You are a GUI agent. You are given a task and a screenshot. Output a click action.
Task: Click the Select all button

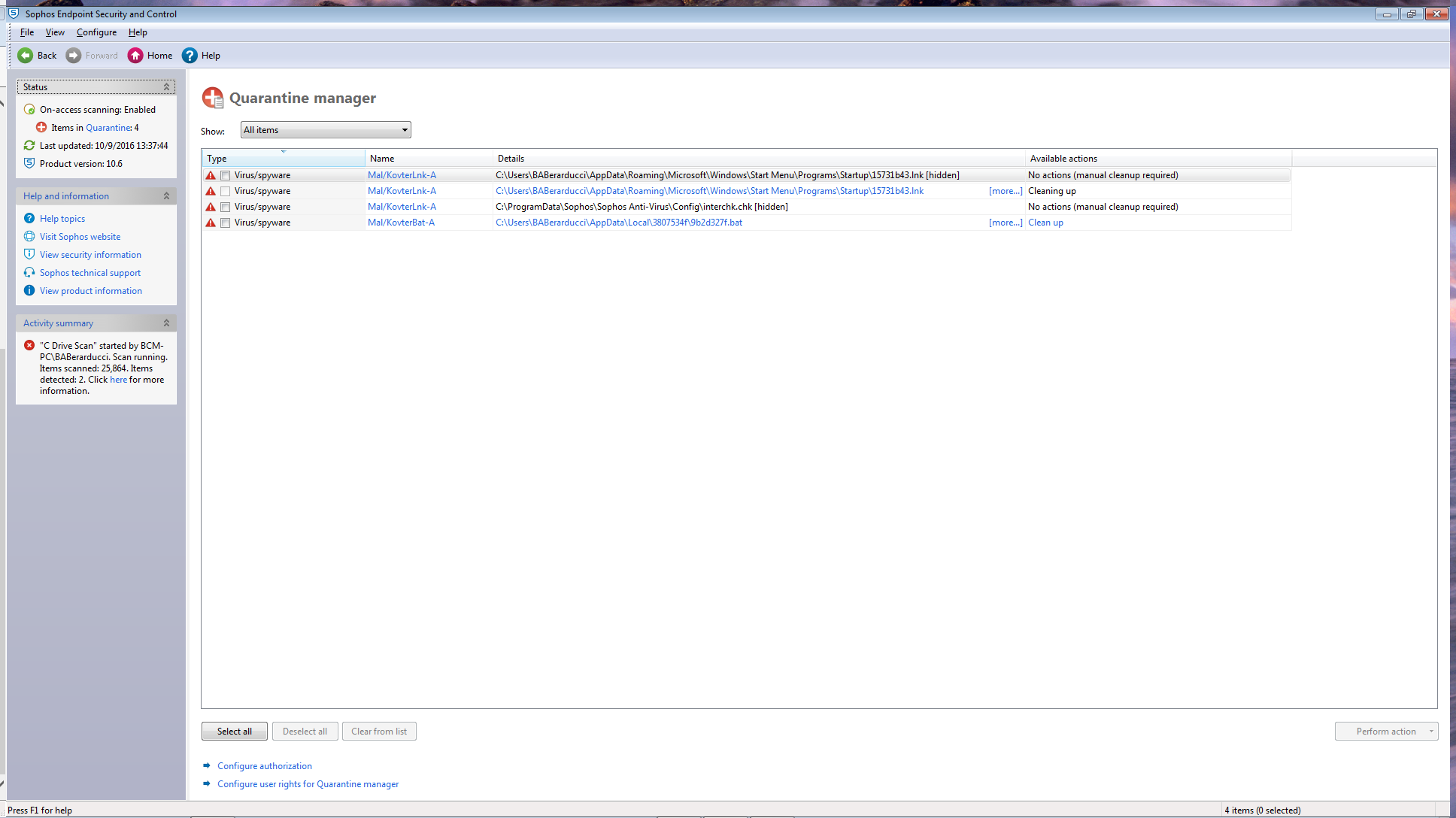coord(235,732)
